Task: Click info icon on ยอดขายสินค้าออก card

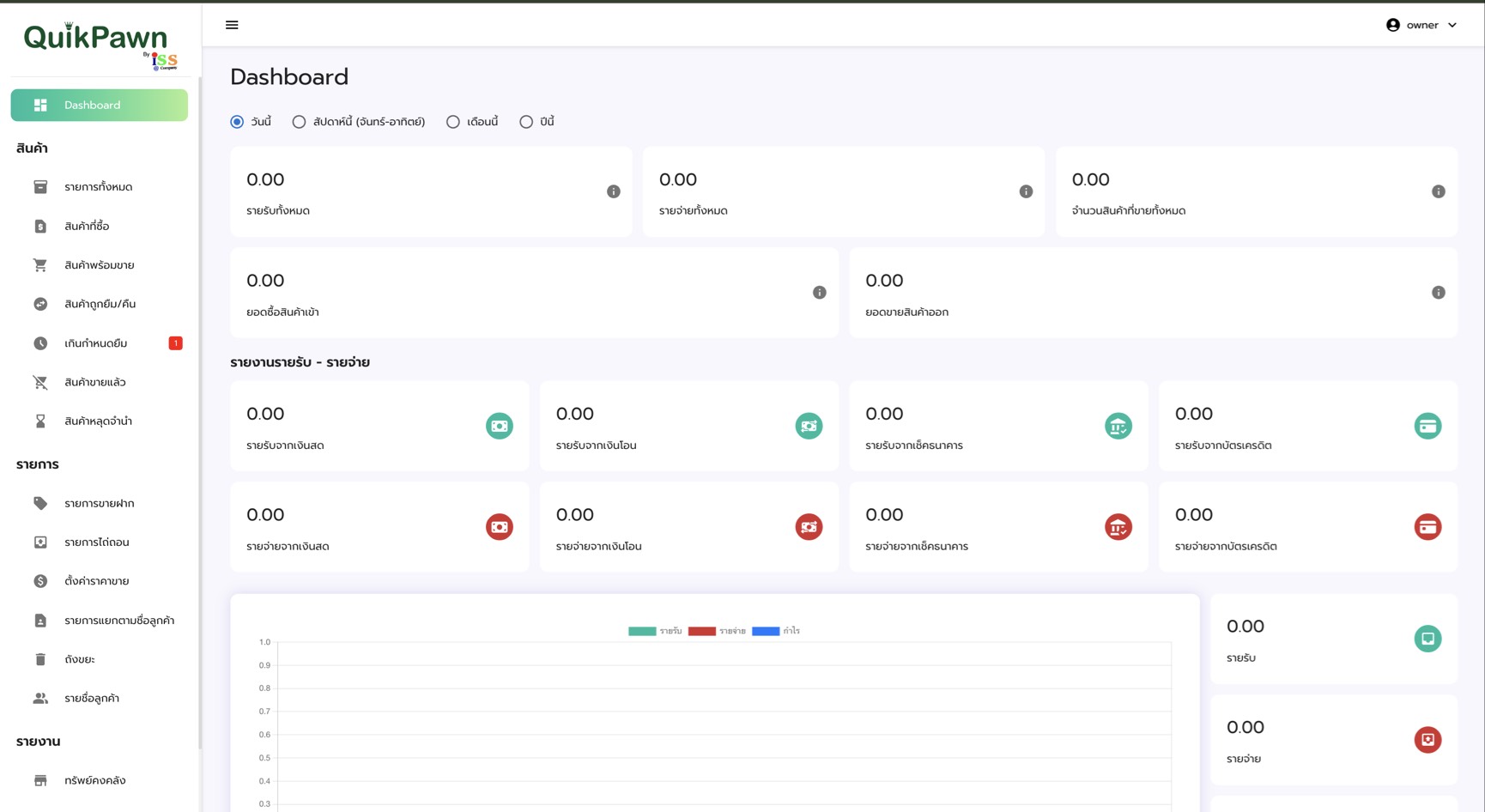Action: (1439, 293)
